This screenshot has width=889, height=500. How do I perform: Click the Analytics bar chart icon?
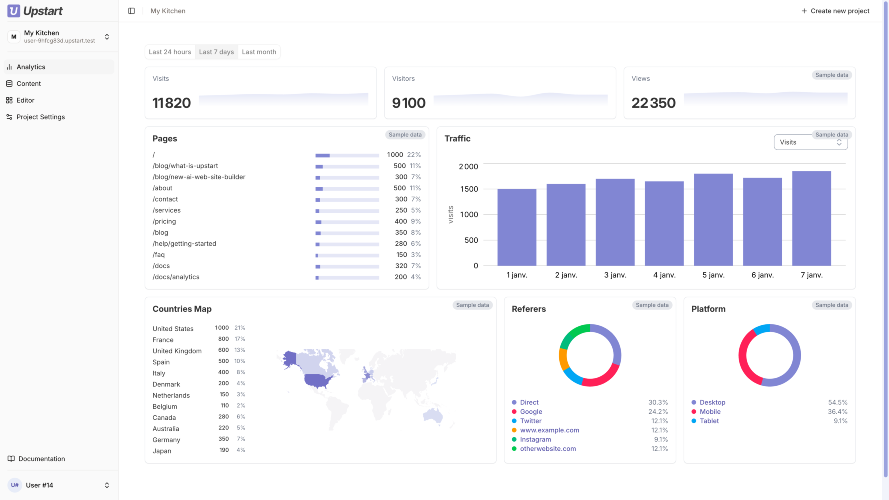tap(9, 67)
